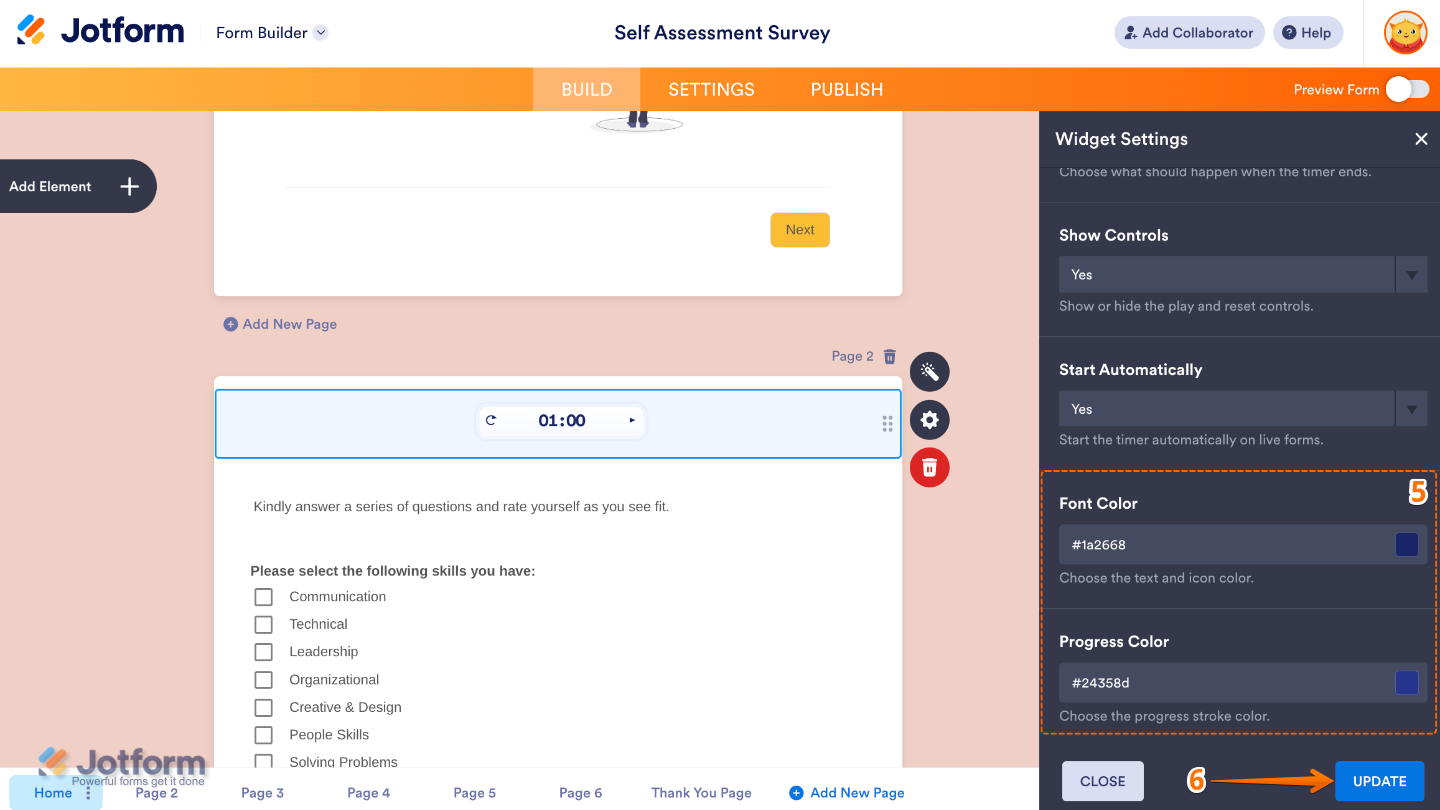Viewport: 1440px width, 810px height.
Task: Grab the timer widget drag handle dots
Action: [887, 424]
